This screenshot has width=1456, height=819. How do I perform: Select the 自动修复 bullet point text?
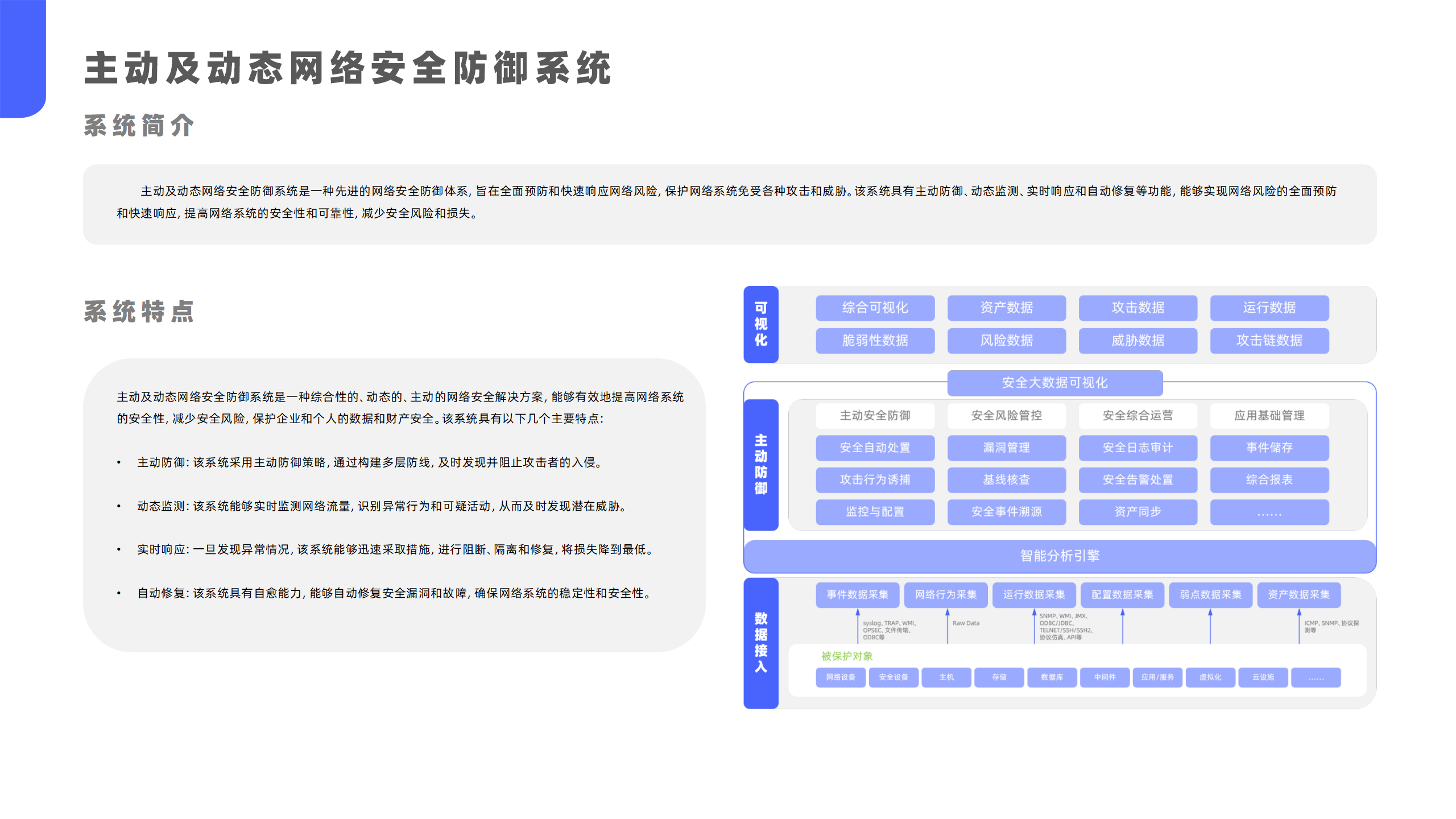pos(395,593)
